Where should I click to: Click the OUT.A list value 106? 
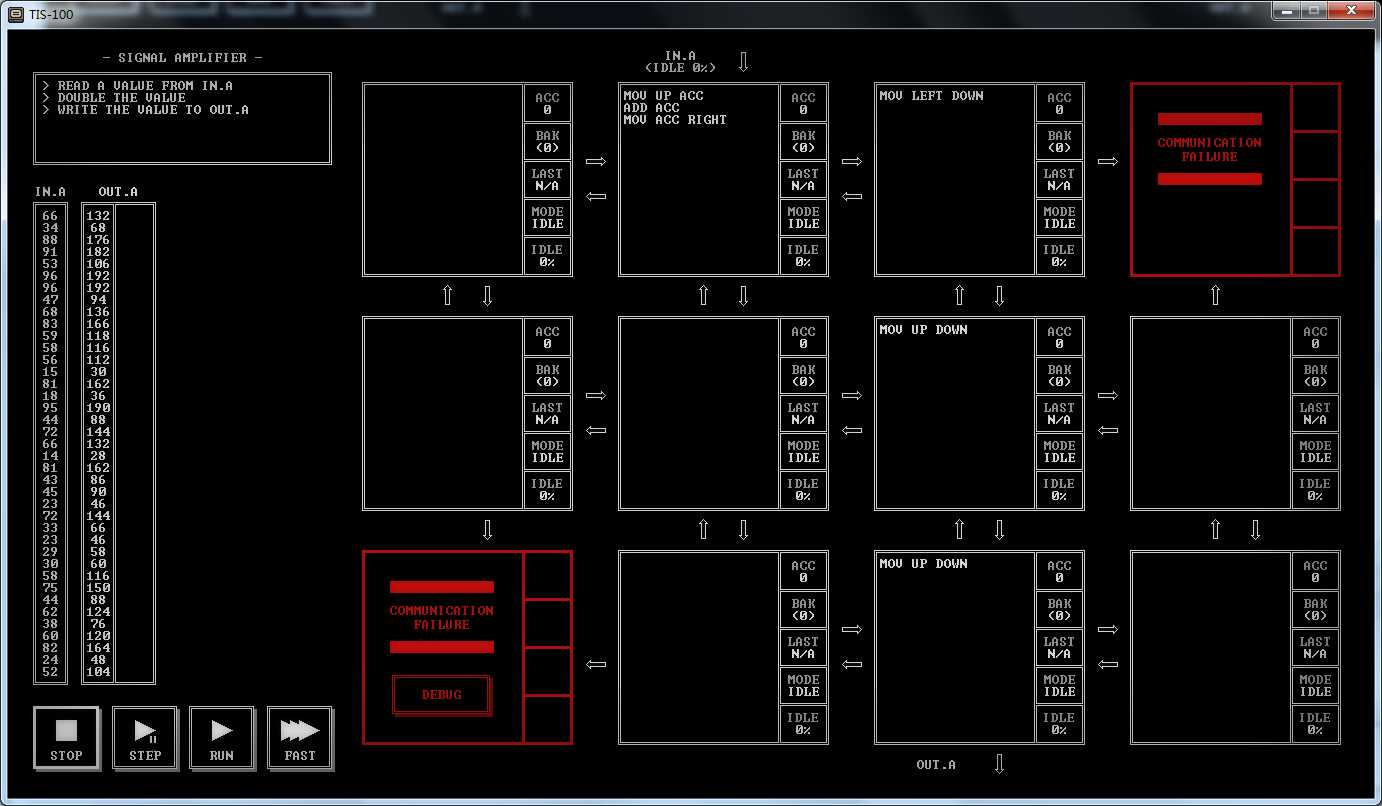98,264
